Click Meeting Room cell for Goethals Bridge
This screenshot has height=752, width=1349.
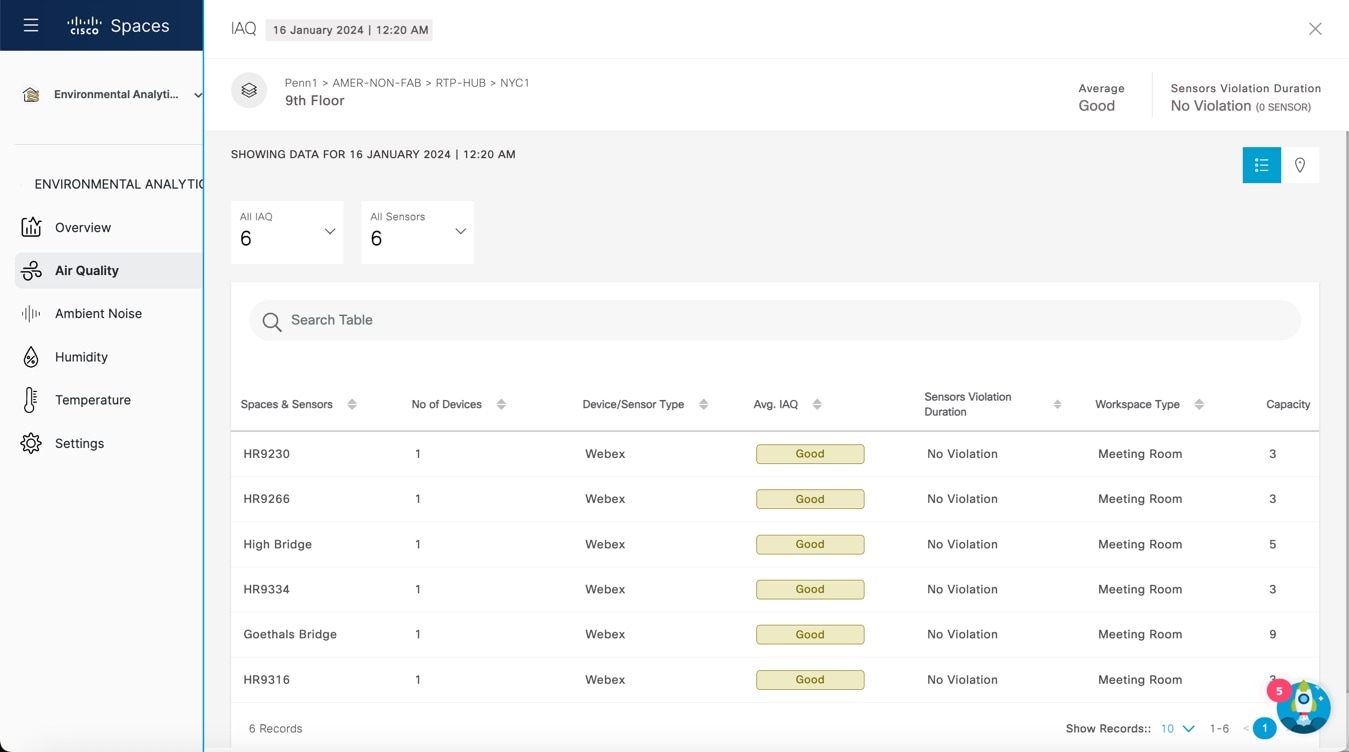(x=1140, y=634)
